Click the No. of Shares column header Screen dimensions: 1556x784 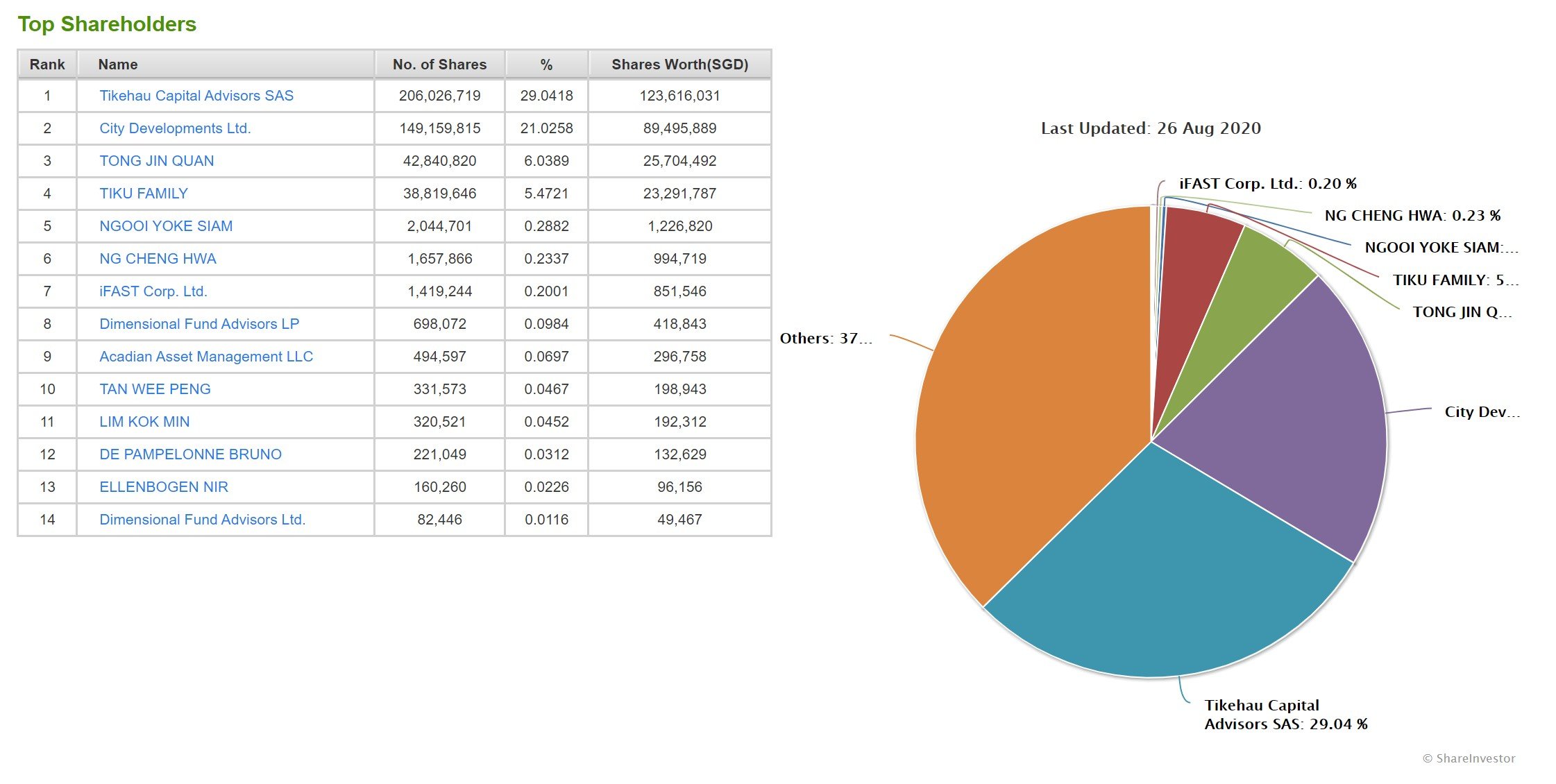(x=440, y=65)
